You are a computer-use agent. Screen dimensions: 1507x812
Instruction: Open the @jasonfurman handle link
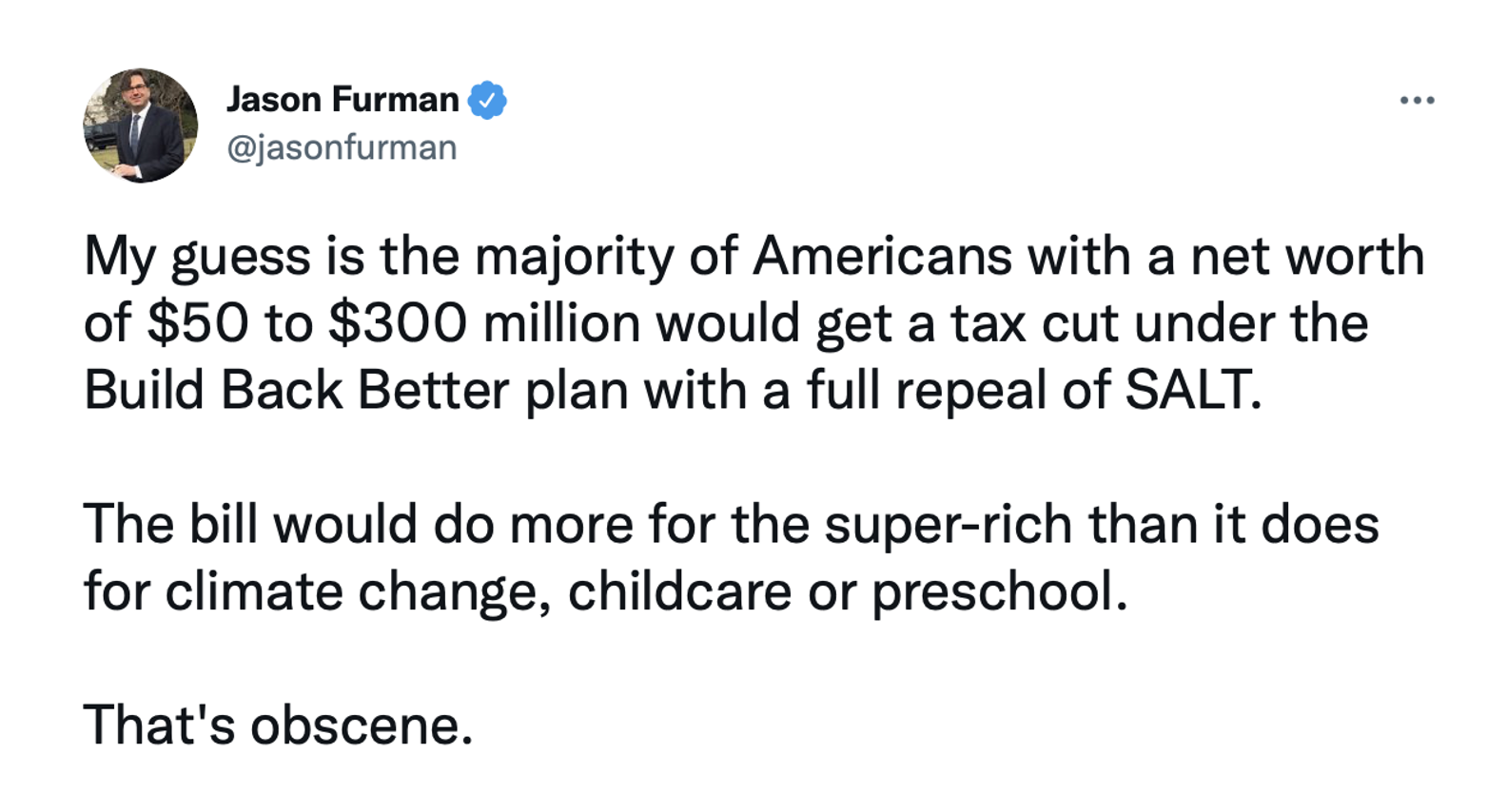342,147
